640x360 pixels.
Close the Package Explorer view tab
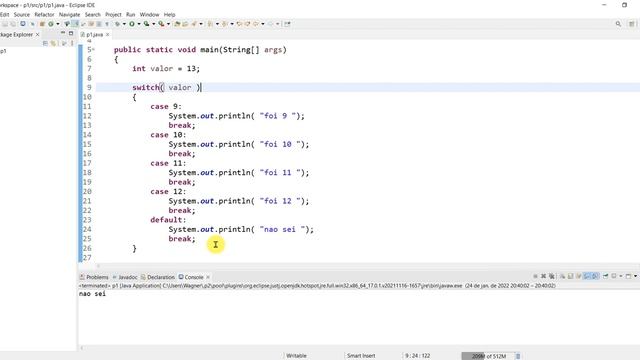click(38, 34)
